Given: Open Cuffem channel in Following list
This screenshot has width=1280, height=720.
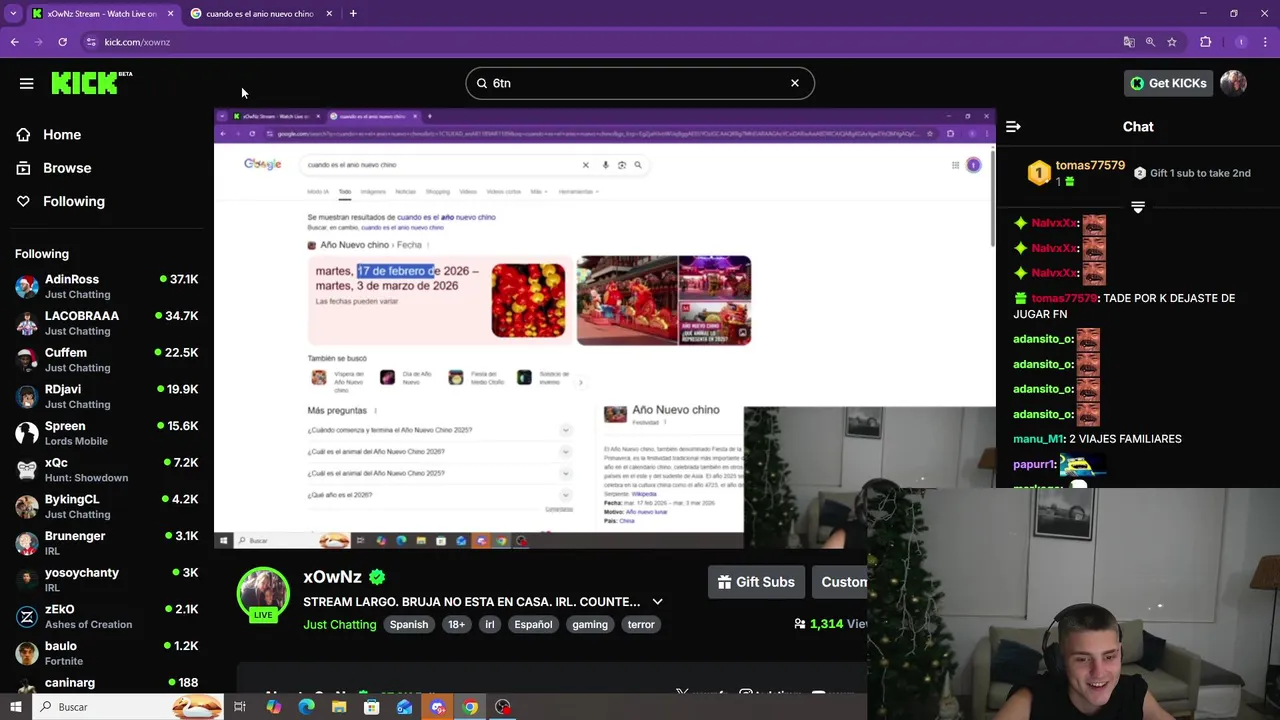Looking at the screenshot, I should (x=107, y=360).
